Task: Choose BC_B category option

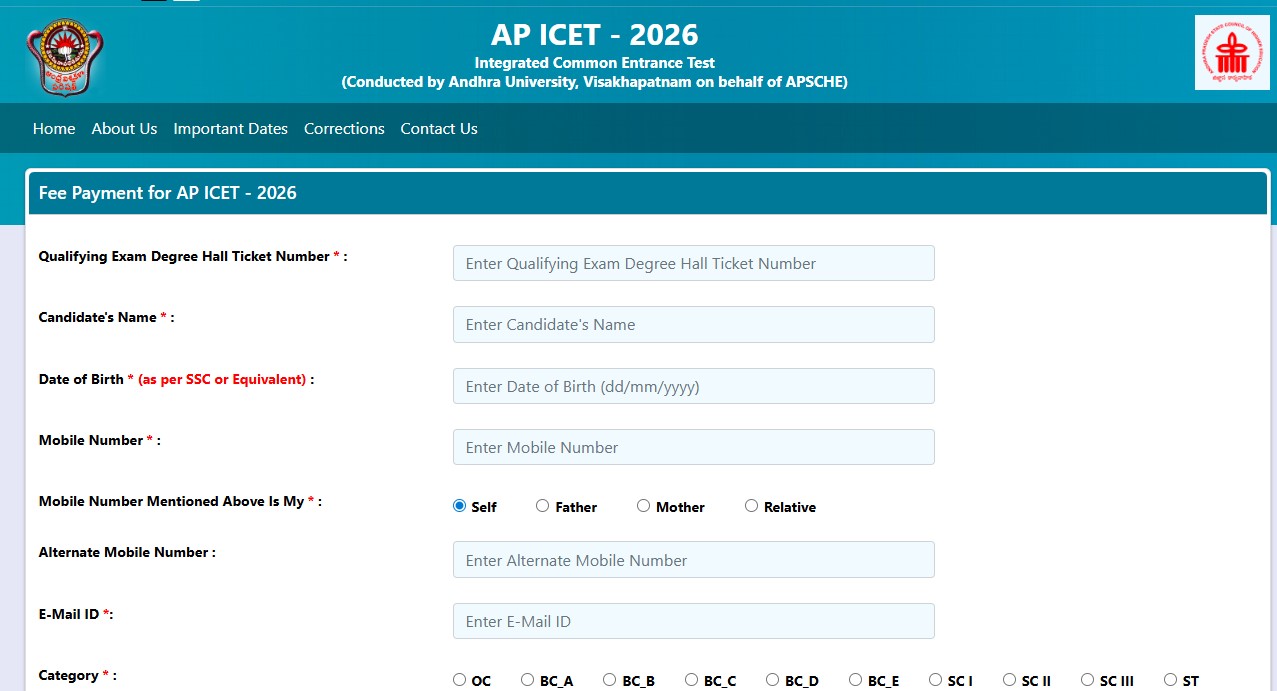Action: point(608,679)
